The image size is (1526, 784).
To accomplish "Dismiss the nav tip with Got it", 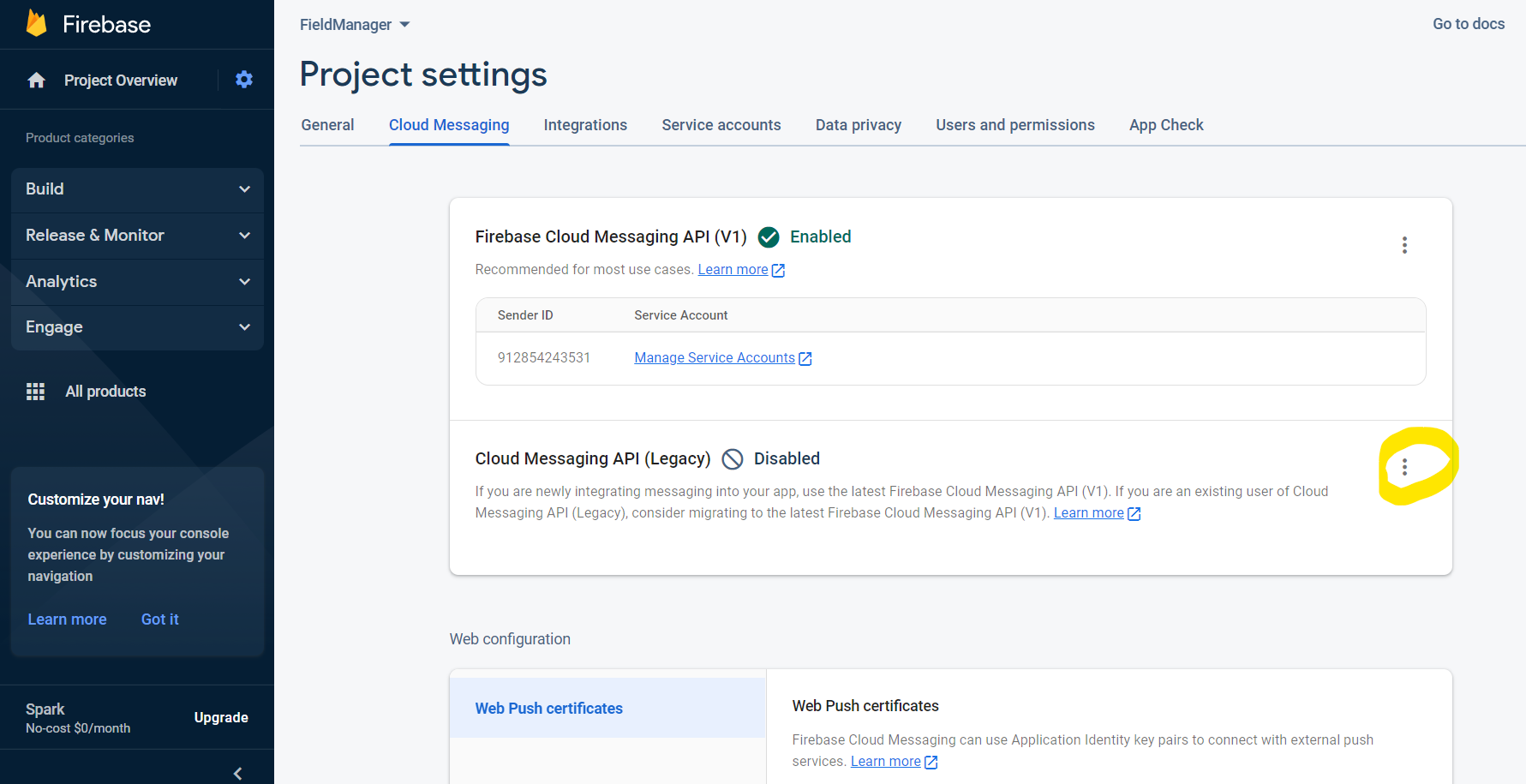I will tap(160, 619).
